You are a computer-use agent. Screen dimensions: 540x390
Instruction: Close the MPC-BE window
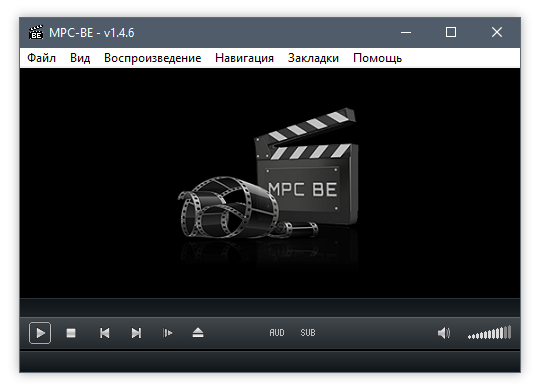click(497, 32)
